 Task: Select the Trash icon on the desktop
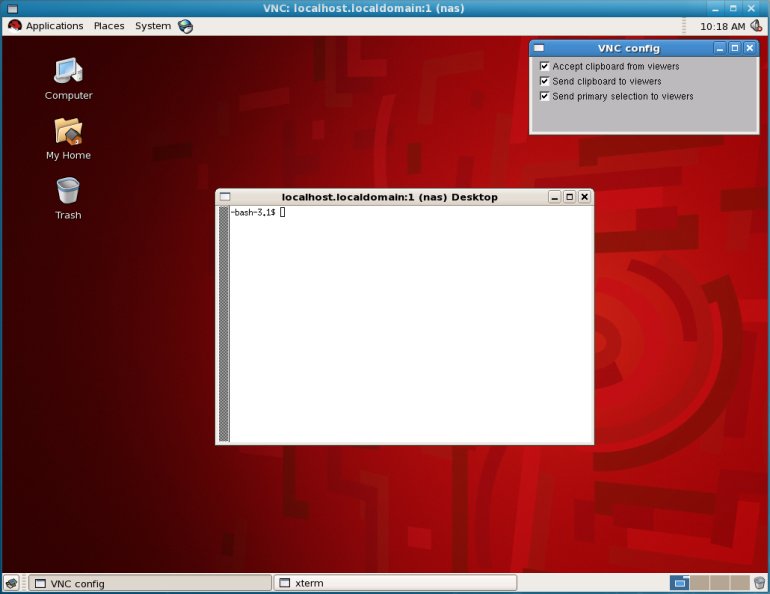pos(68,191)
